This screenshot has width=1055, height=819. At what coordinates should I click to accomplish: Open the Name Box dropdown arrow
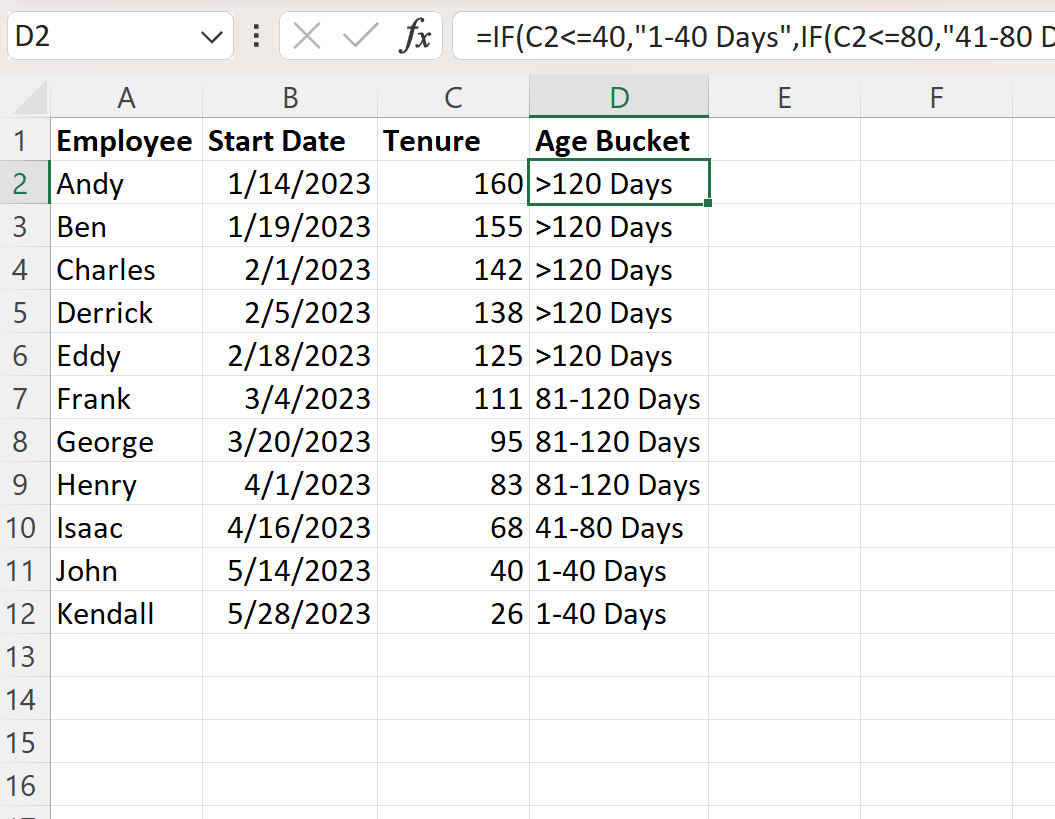(x=211, y=34)
